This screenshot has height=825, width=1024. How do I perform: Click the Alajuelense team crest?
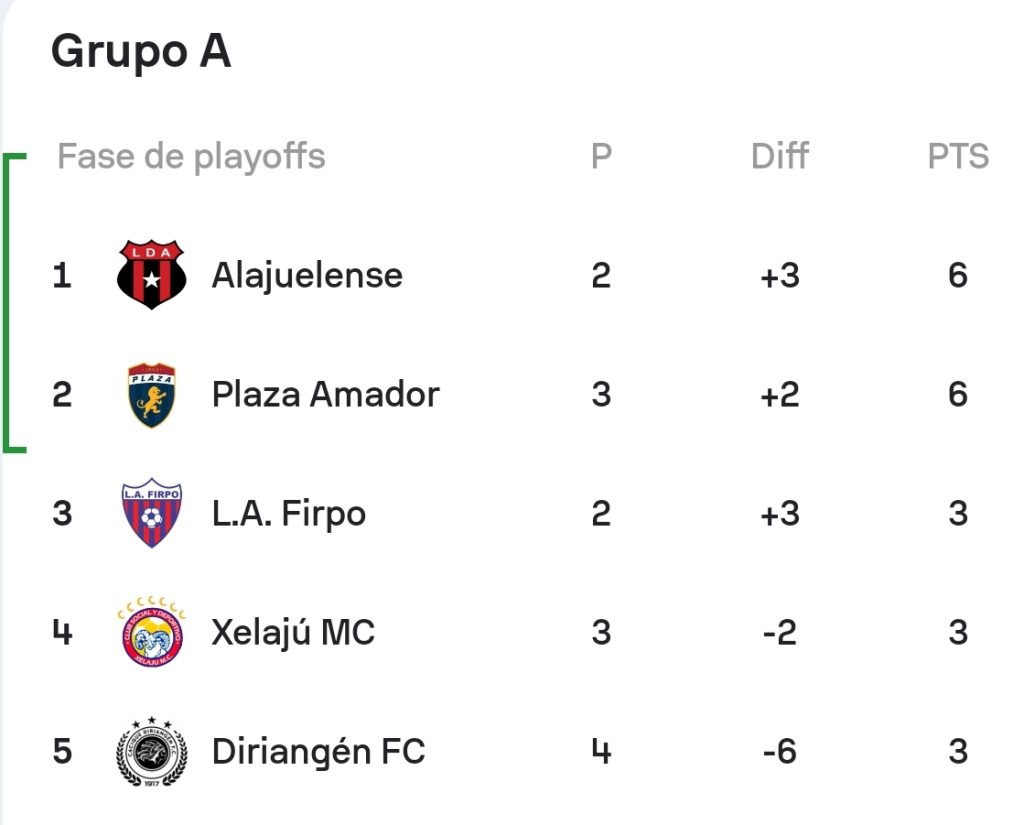point(152,275)
